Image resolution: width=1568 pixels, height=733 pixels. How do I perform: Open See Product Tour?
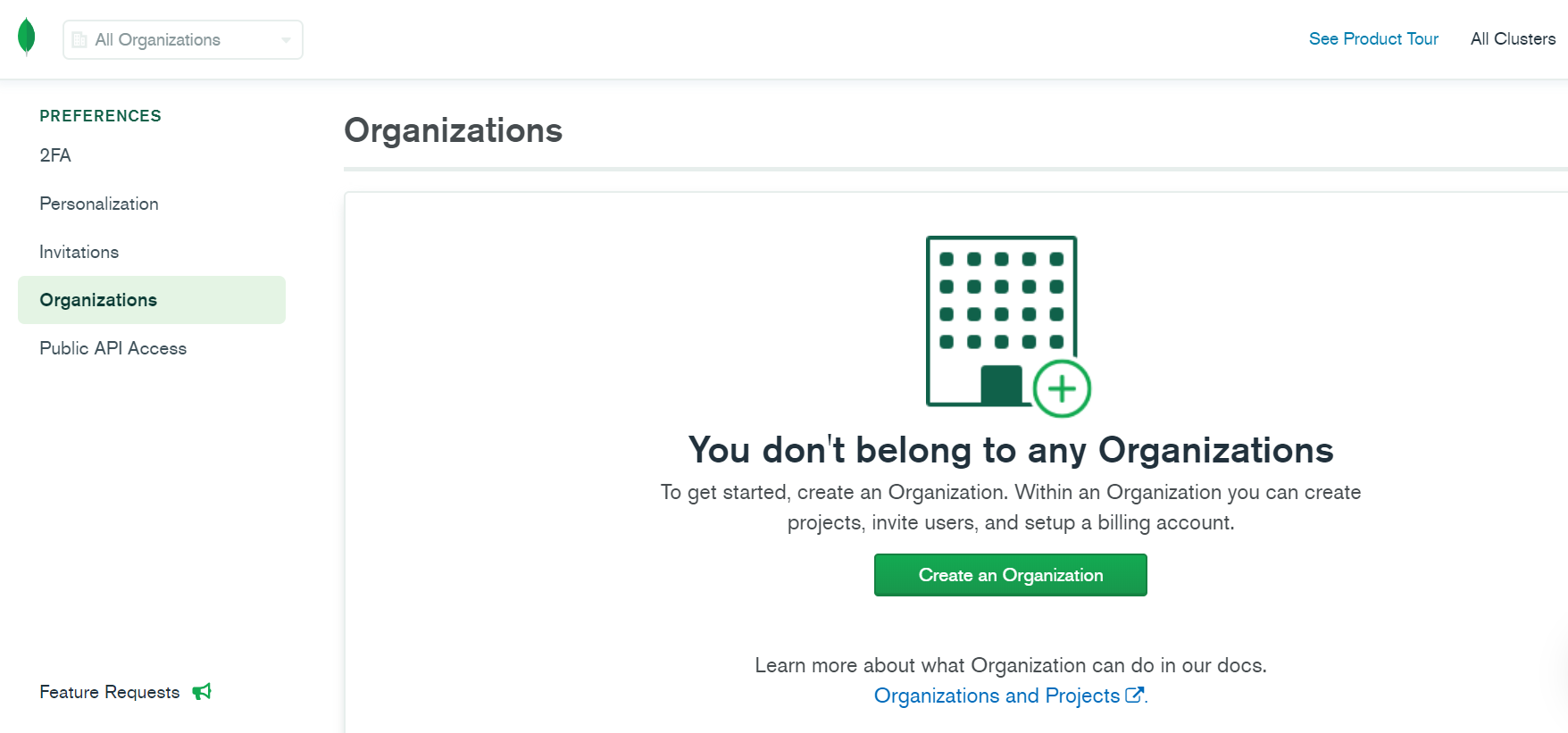click(1373, 38)
